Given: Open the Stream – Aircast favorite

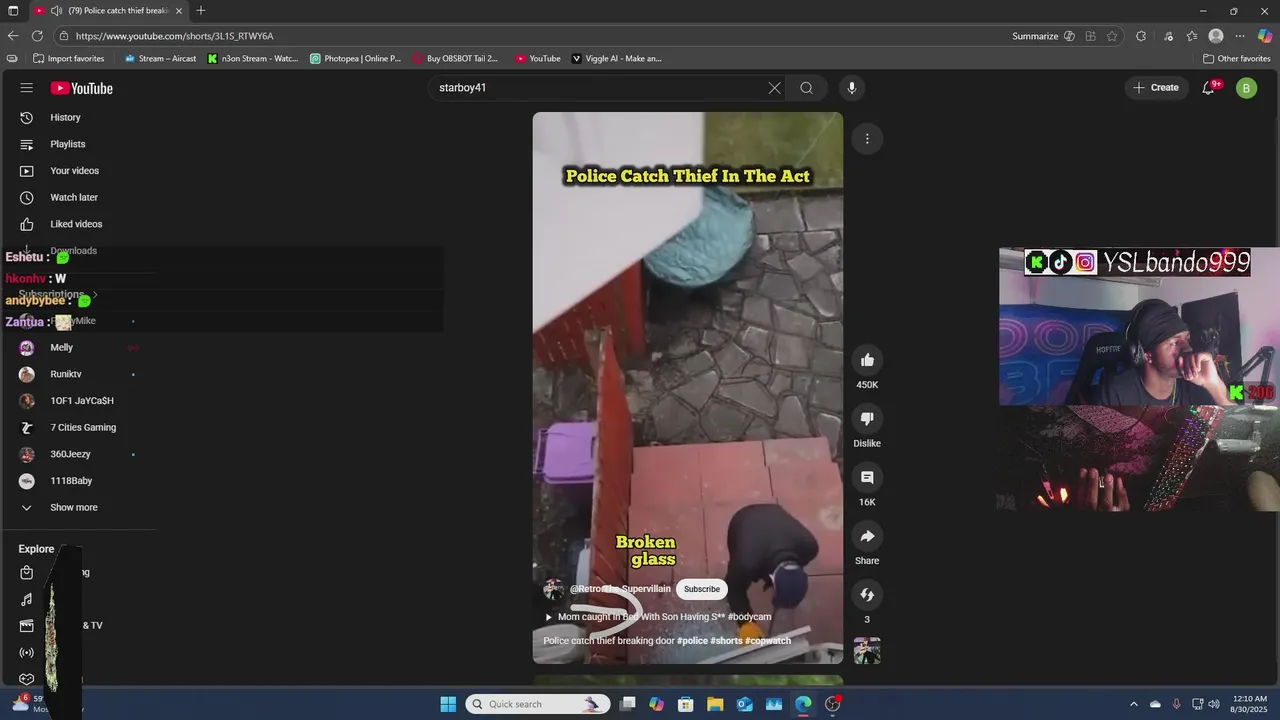Looking at the screenshot, I should pos(160,59).
